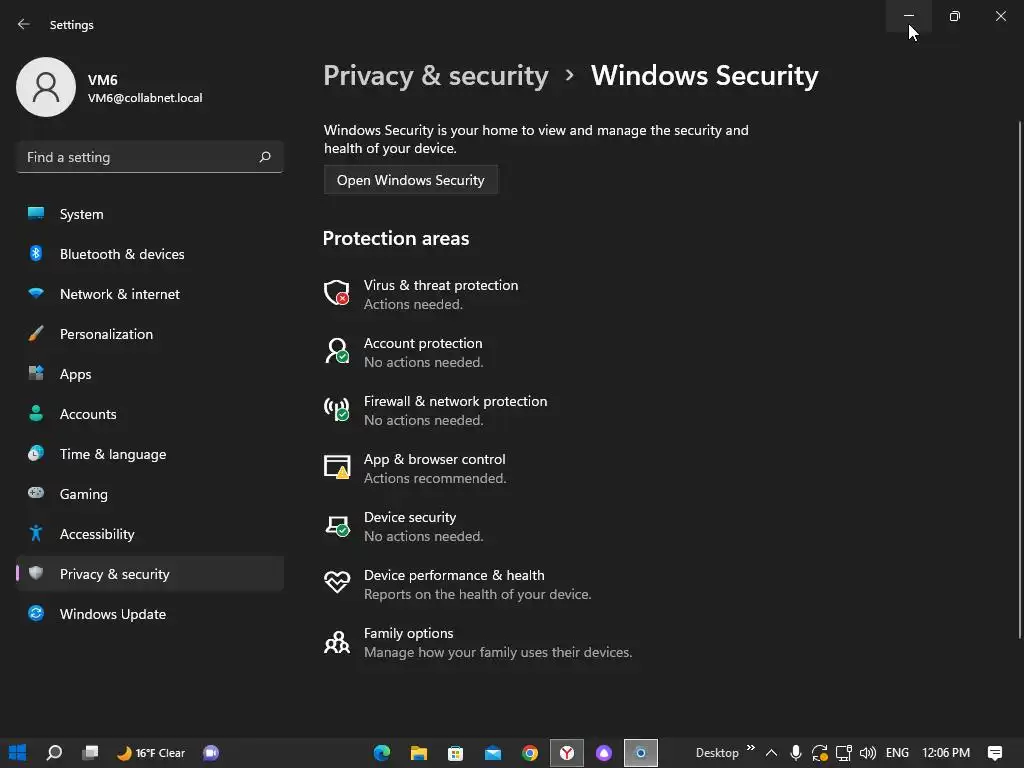
Task: Click the microphone tray icon
Action: tap(795, 753)
